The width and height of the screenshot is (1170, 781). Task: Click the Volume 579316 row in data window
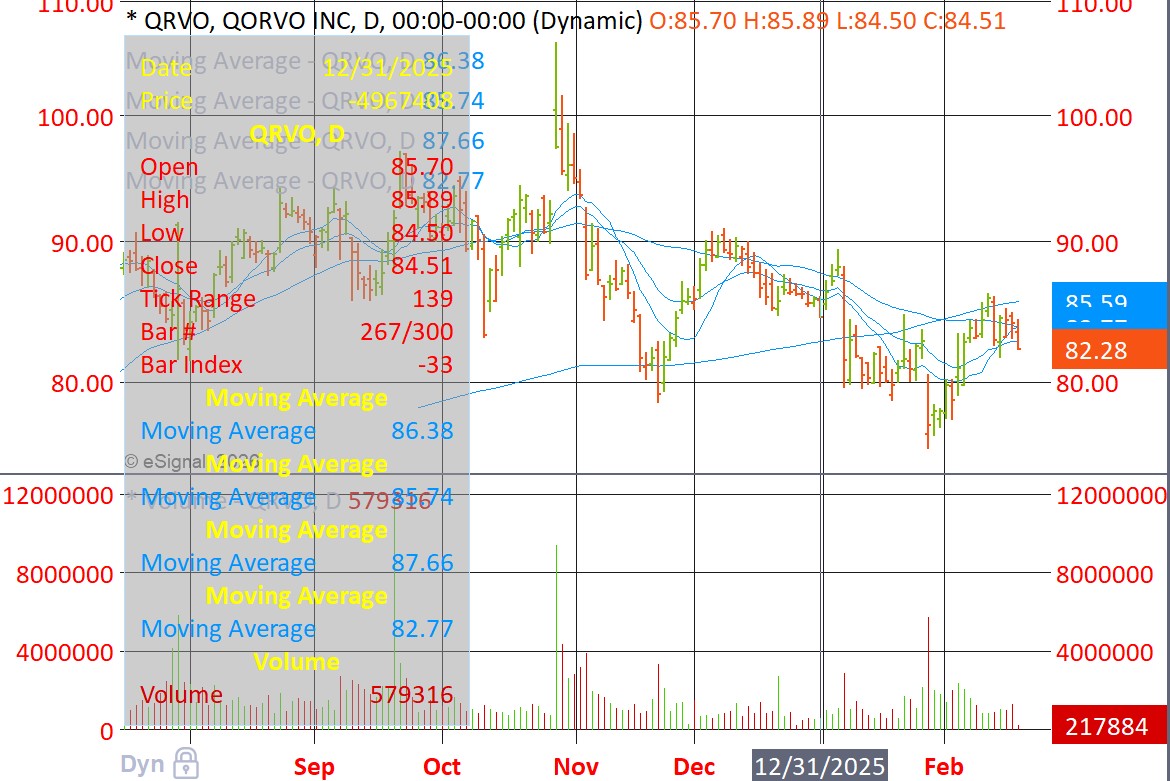click(x=296, y=694)
